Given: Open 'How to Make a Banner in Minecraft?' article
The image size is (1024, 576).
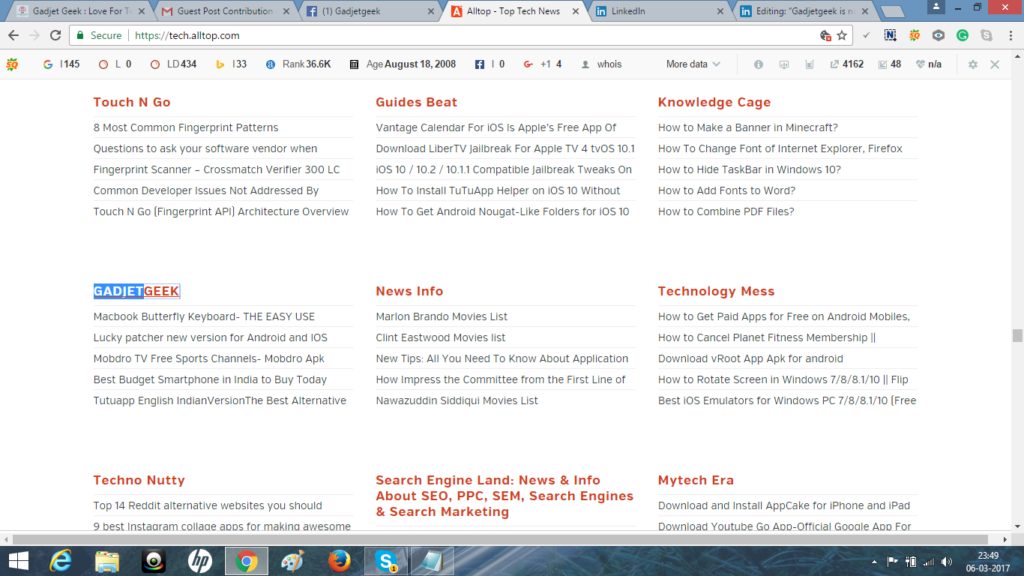Looking at the screenshot, I should pyautogui.click(x=748, y=127).
